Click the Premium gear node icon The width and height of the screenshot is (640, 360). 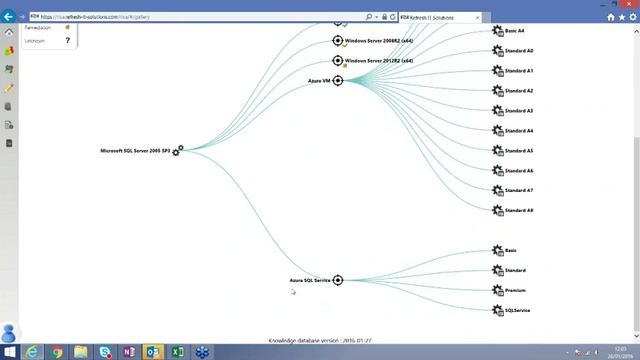click(x=498, y=290)
